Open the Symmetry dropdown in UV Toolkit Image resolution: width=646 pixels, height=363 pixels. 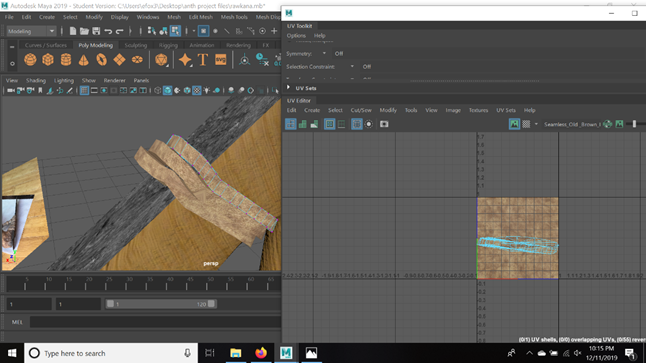[324, 54]
